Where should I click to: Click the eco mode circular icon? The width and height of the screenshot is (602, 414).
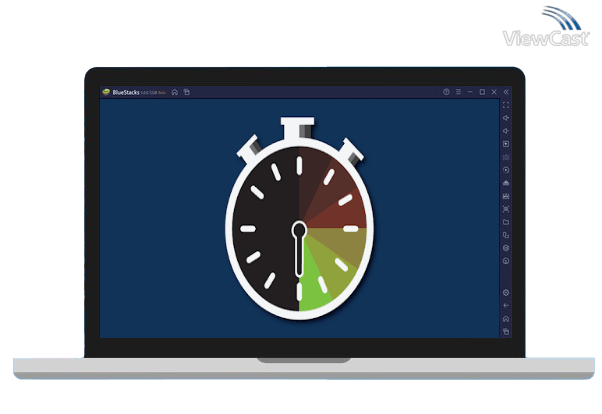pos(506,261)
